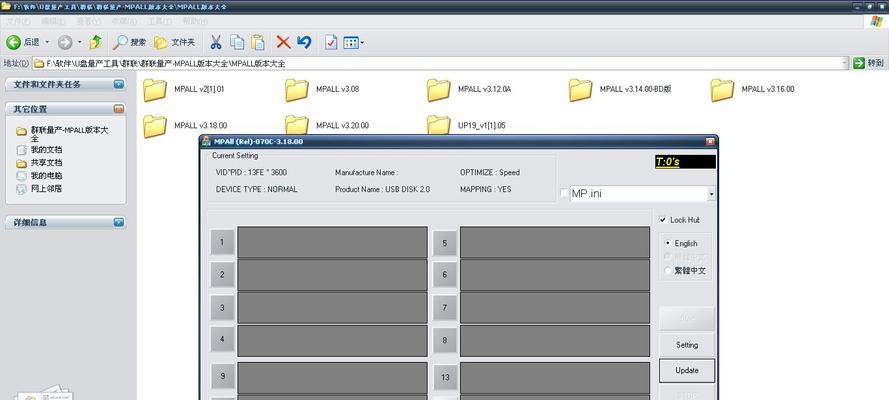Select the MPALL v3.18.00 folder
Viewport: 889px width, 400px height.
click(185, 125)
